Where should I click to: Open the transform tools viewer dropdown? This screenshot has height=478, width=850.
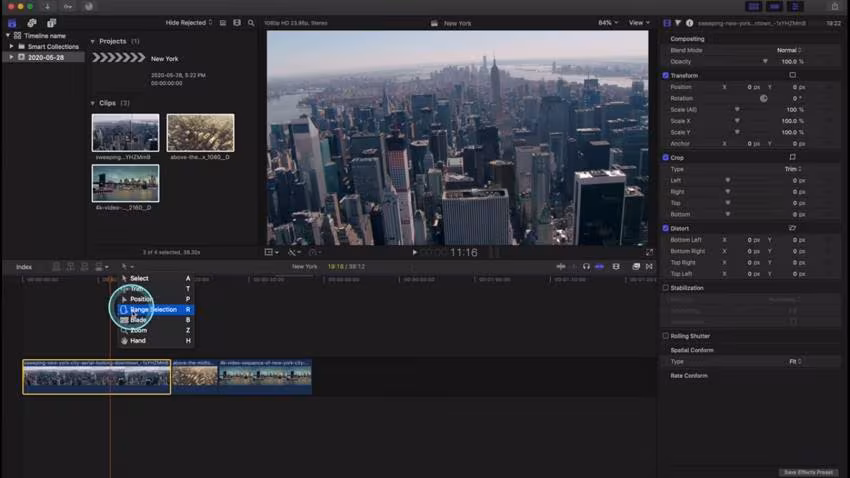[271, 252]
